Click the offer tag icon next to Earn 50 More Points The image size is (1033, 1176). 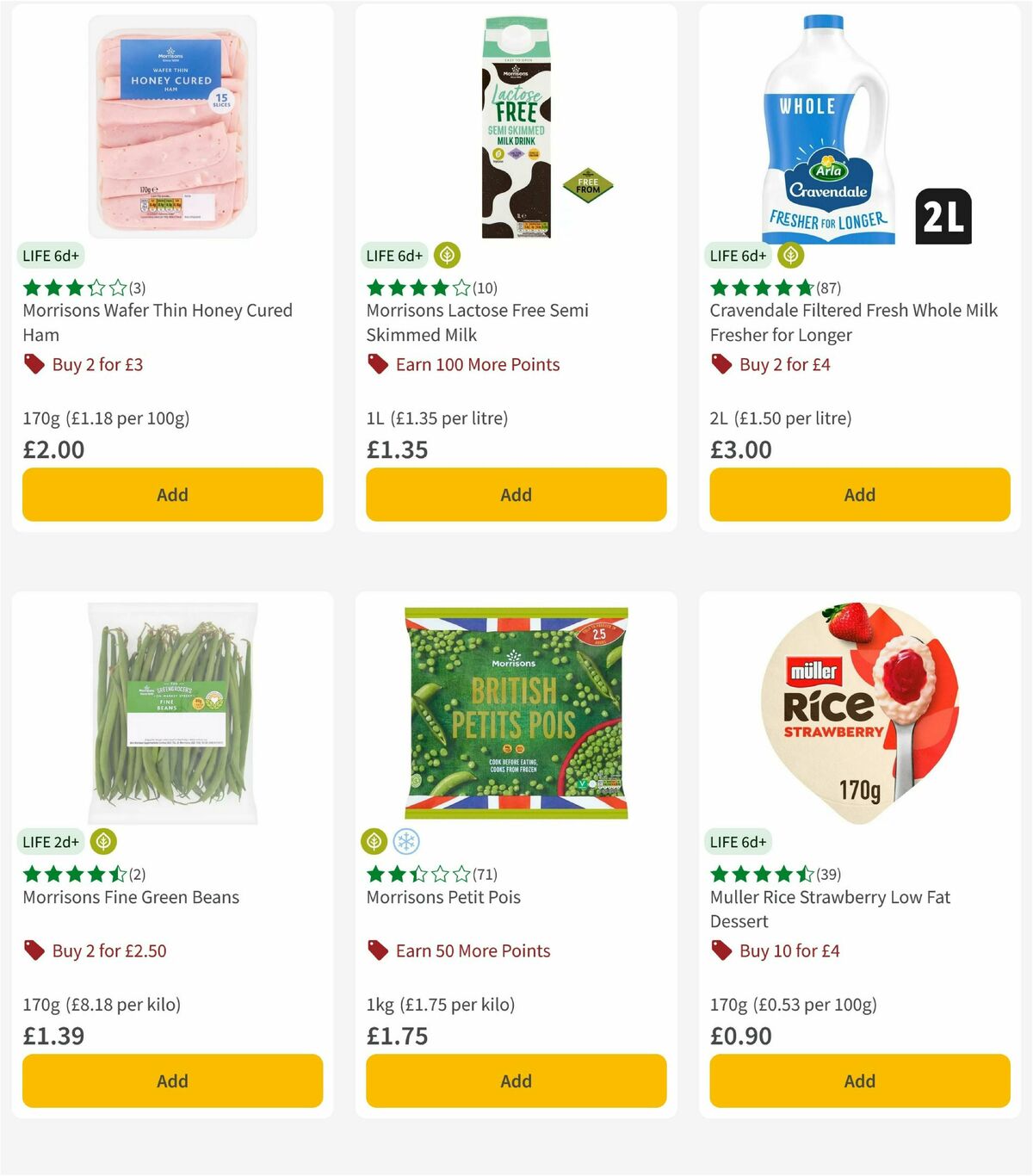pyautogui.click(x=377, y=950)
